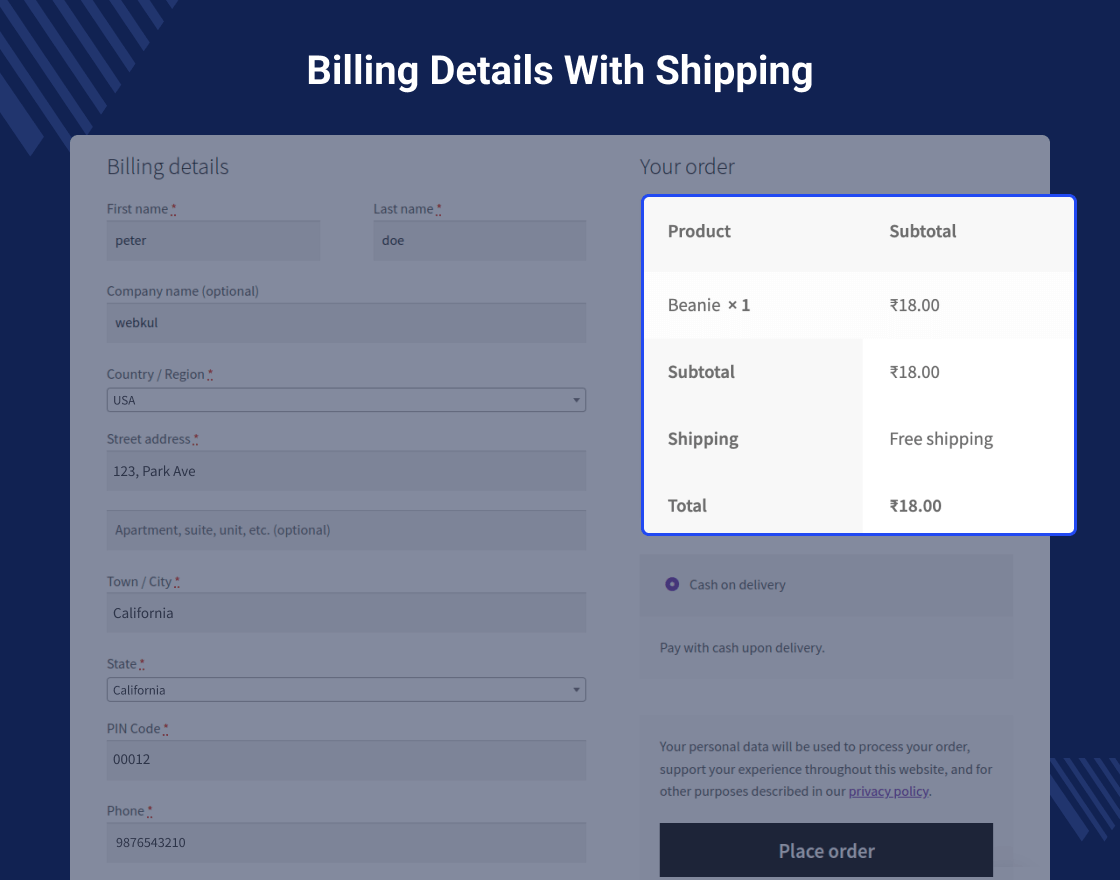
Task: Click the Street address field
Action: coord(346,471)
